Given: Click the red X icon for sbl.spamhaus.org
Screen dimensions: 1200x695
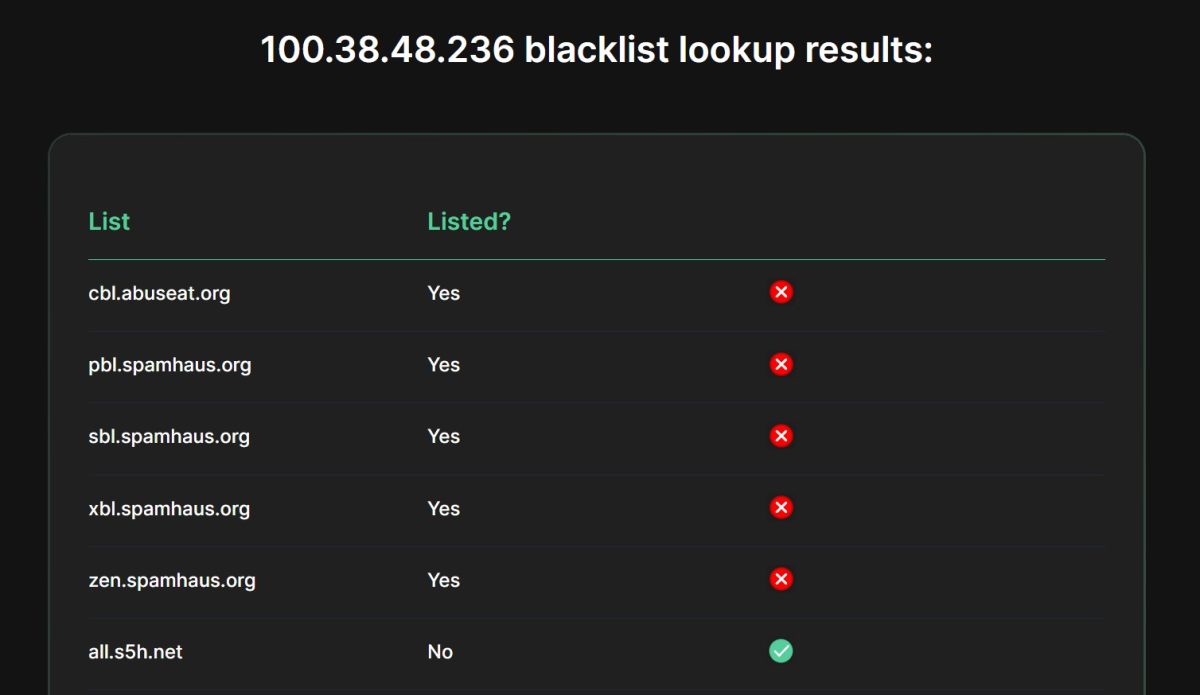Looking at the screenshot, I should tap(781, 436).
